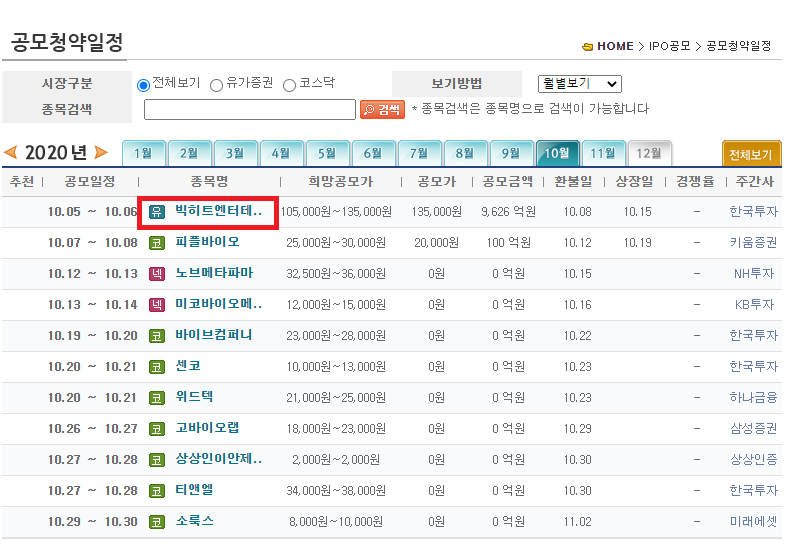808x548 pixels.
Task: Switch to 7월 tab
Action: (419, 153)
